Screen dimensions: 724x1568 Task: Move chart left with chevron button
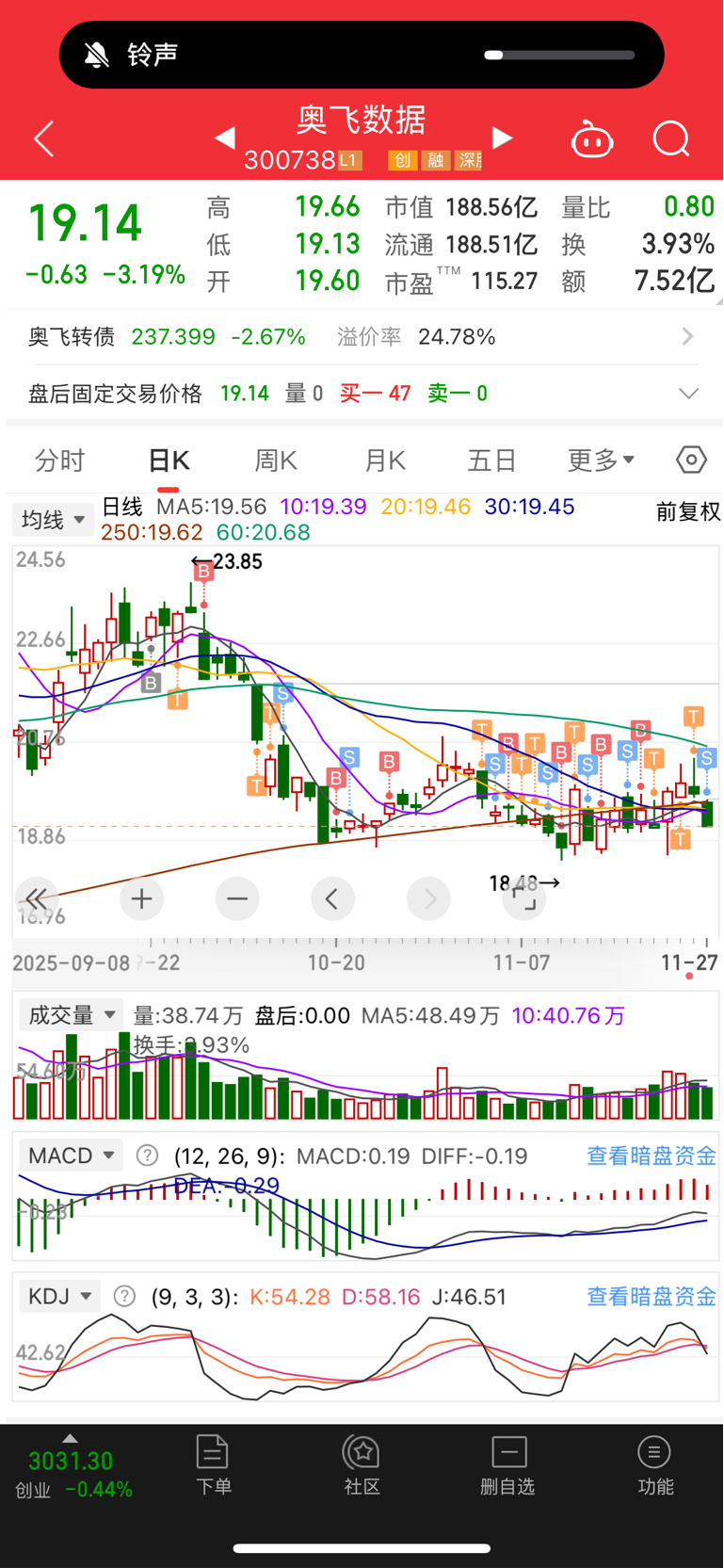click(332, 899)
